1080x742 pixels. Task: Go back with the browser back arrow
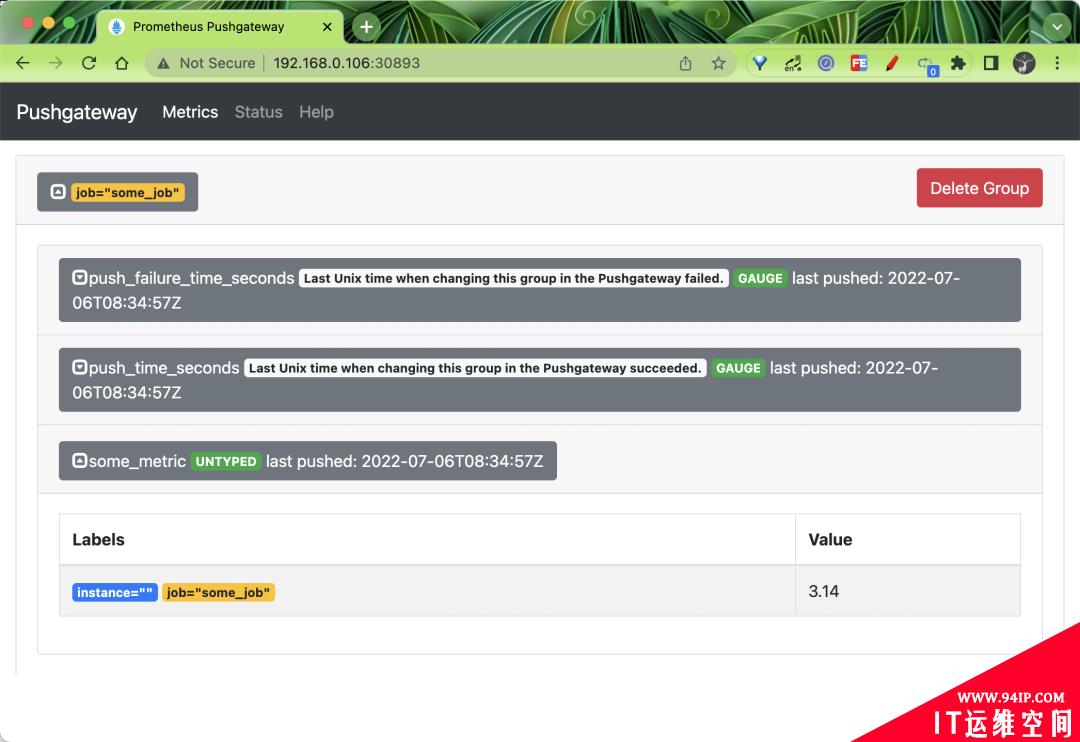point(23,63)
